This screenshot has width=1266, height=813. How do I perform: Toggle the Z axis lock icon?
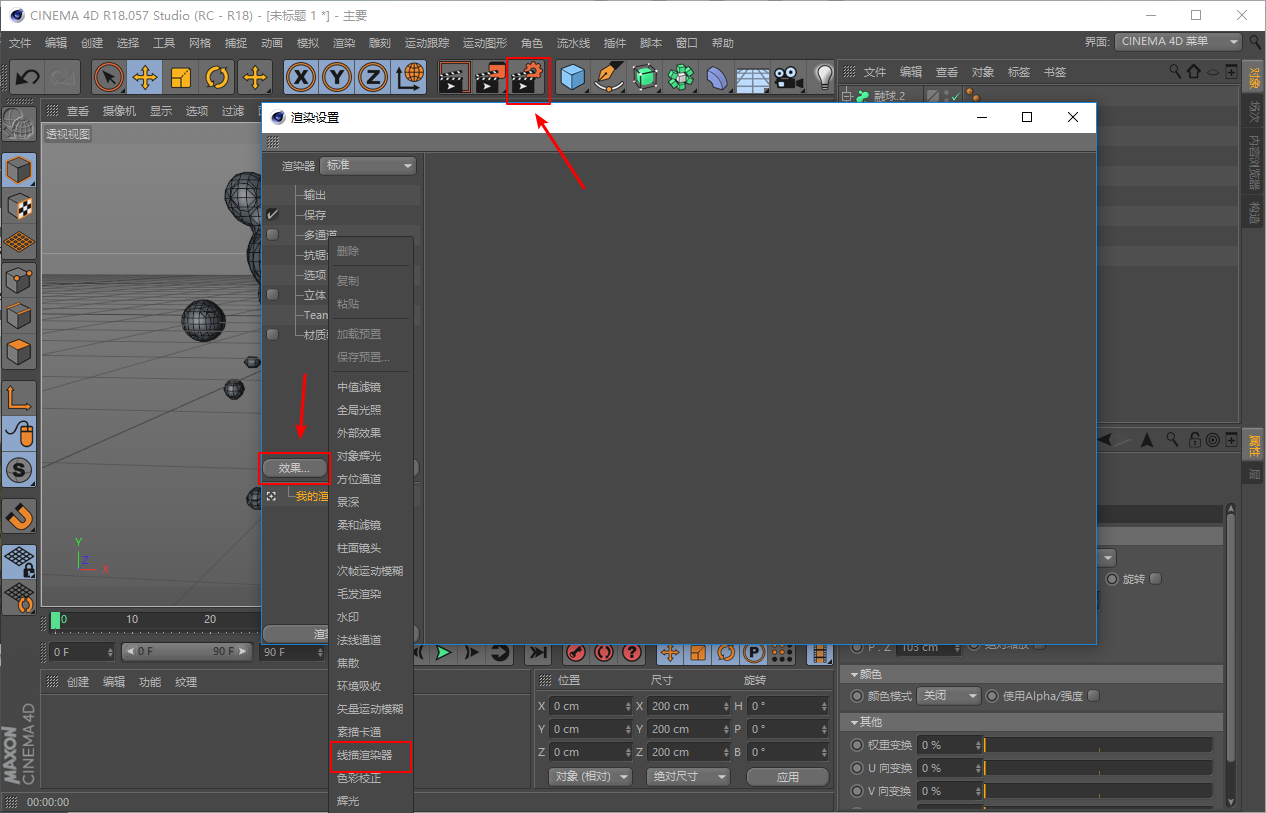pos(373,77)
